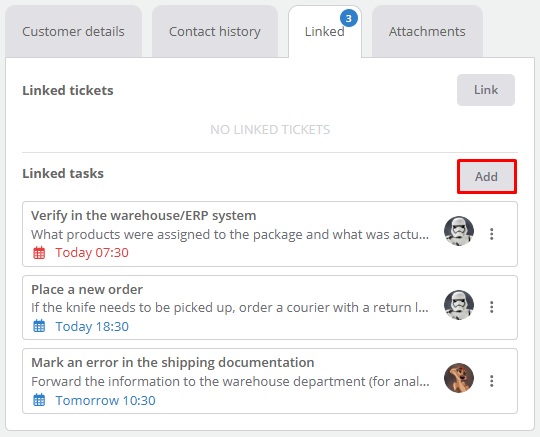Viewport: 540px width, 437px height.
Task: Switch to the Contact history tab
Action: pyautogui.click(x=215, y=31)
